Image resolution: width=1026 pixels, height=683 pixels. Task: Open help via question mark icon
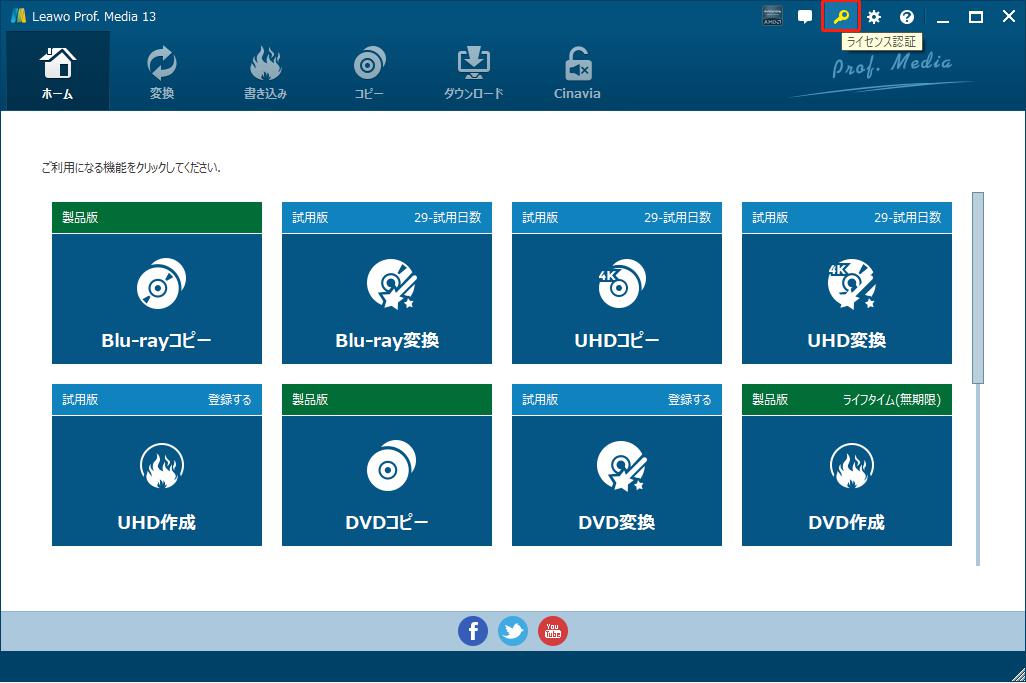(x=906, y=17)
